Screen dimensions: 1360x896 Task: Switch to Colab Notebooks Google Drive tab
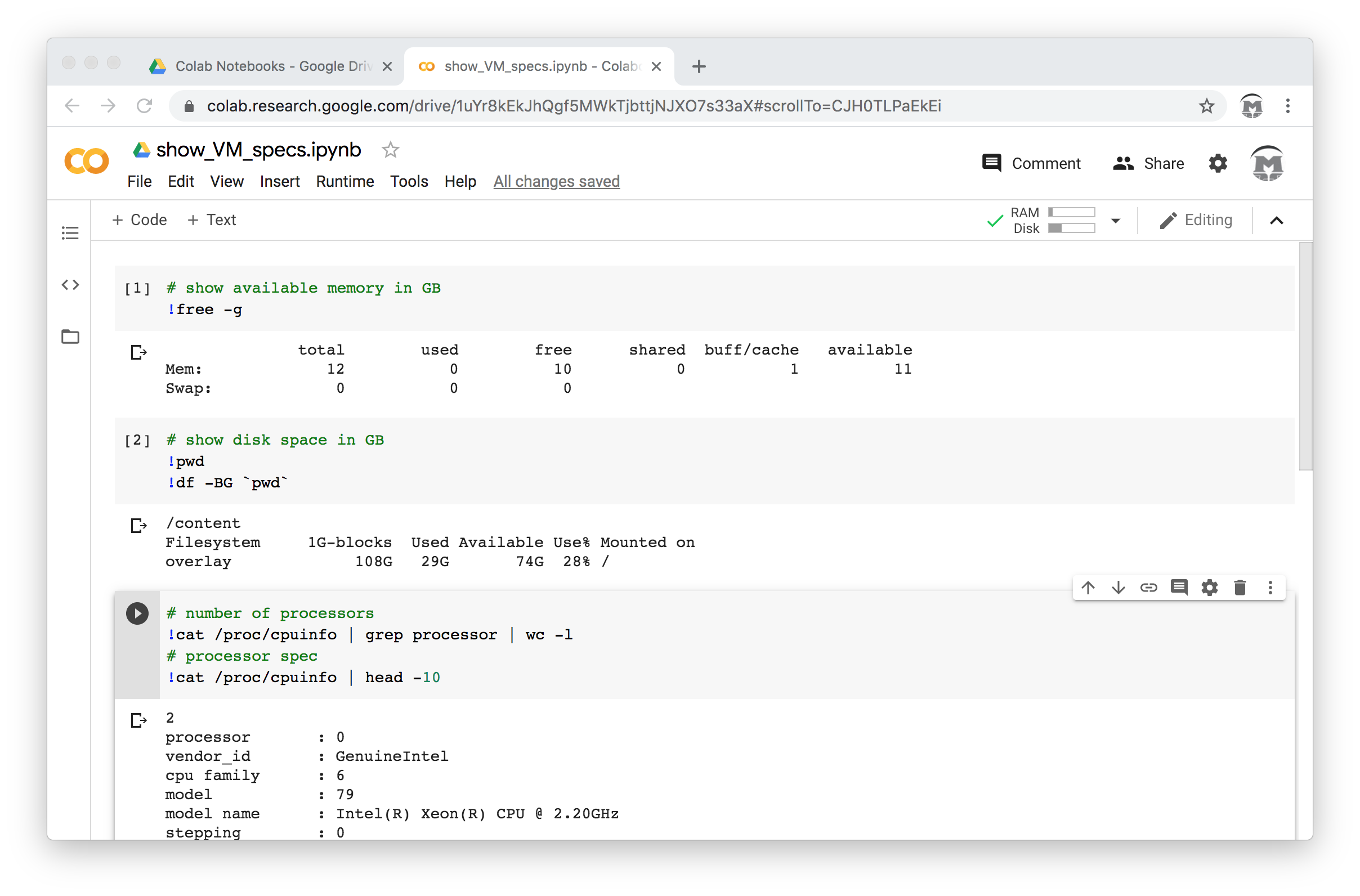tap(269, 66)
